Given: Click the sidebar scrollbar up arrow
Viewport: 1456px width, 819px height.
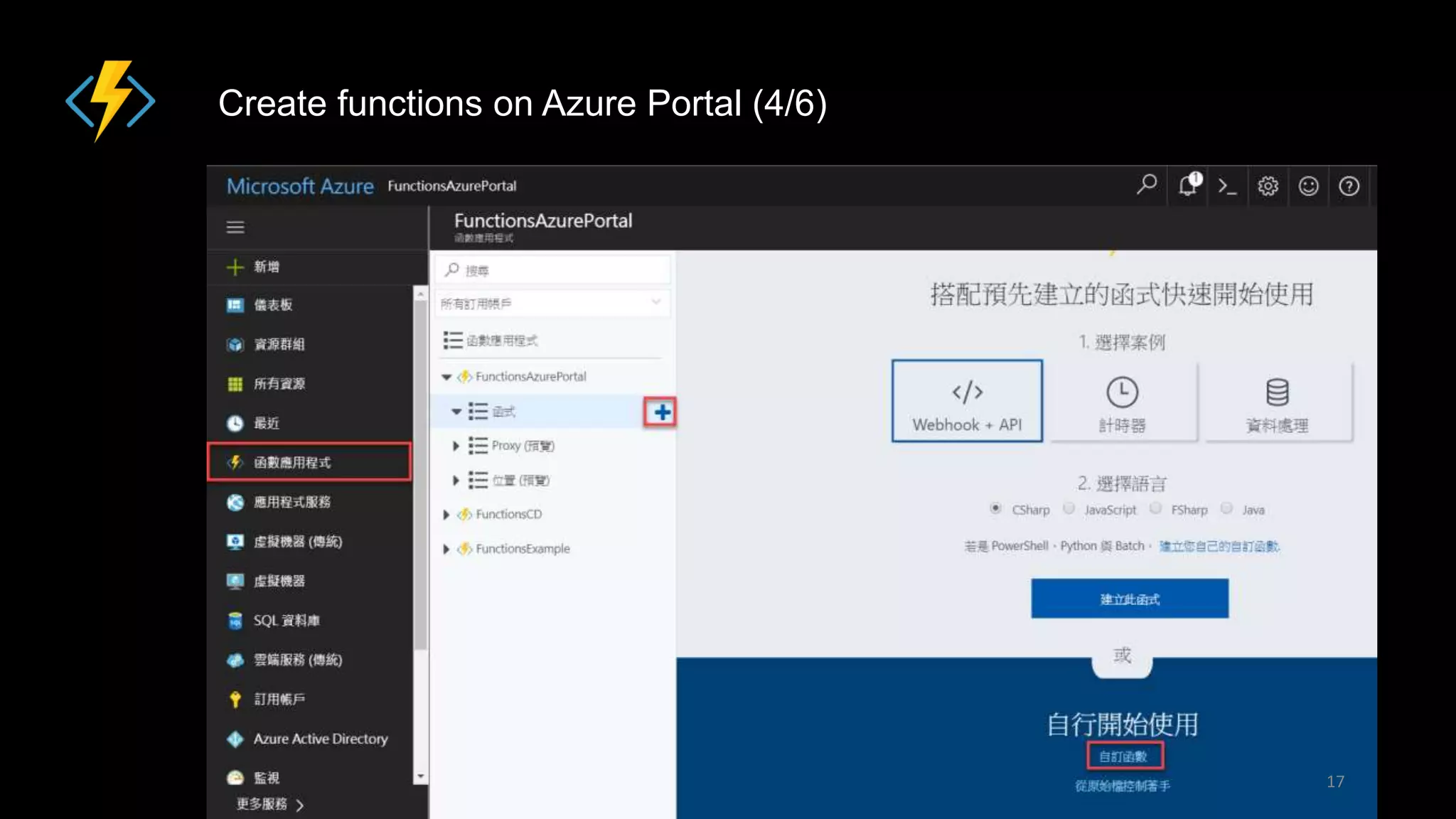Looking at the screenshot, I should click(421, 293).
